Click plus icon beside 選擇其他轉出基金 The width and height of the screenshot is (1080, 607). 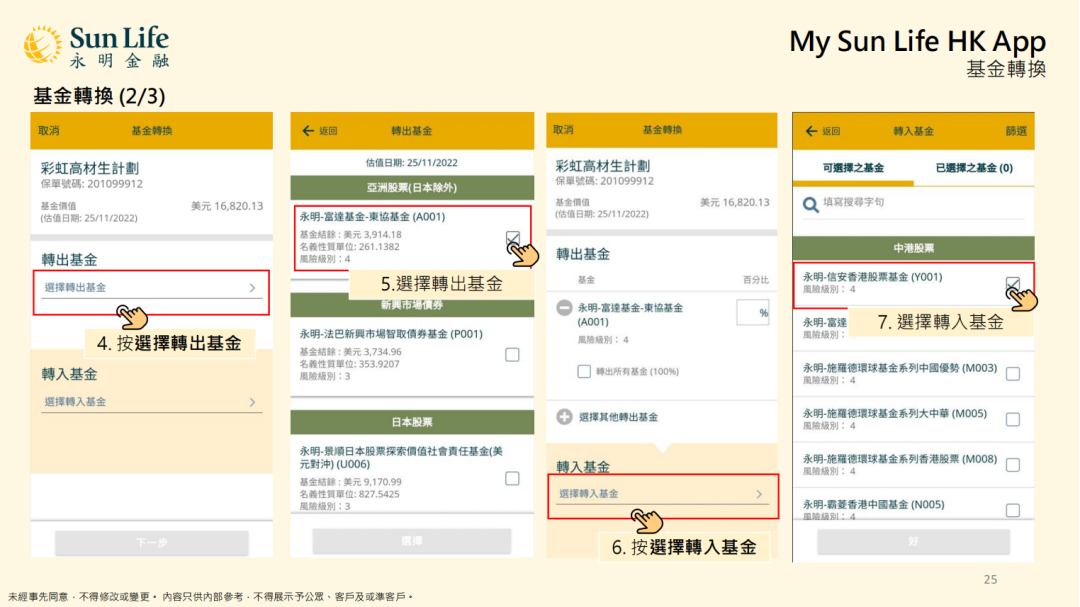pos(564,417)
